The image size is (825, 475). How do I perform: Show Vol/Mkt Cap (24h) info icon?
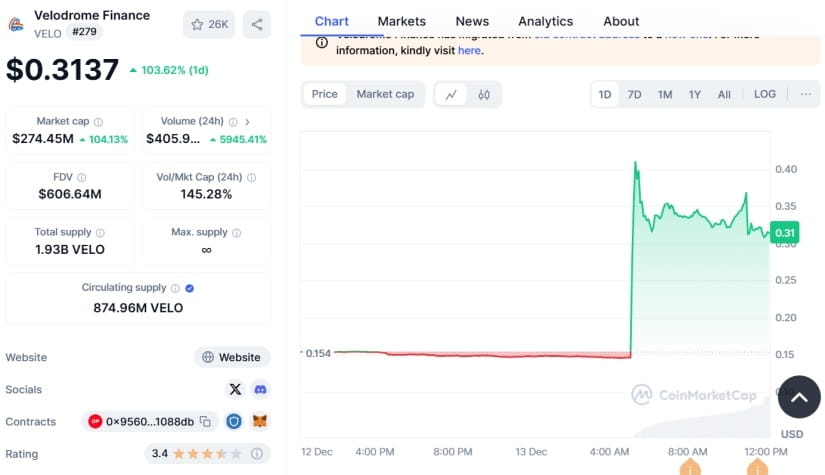(x=251, y=178)
